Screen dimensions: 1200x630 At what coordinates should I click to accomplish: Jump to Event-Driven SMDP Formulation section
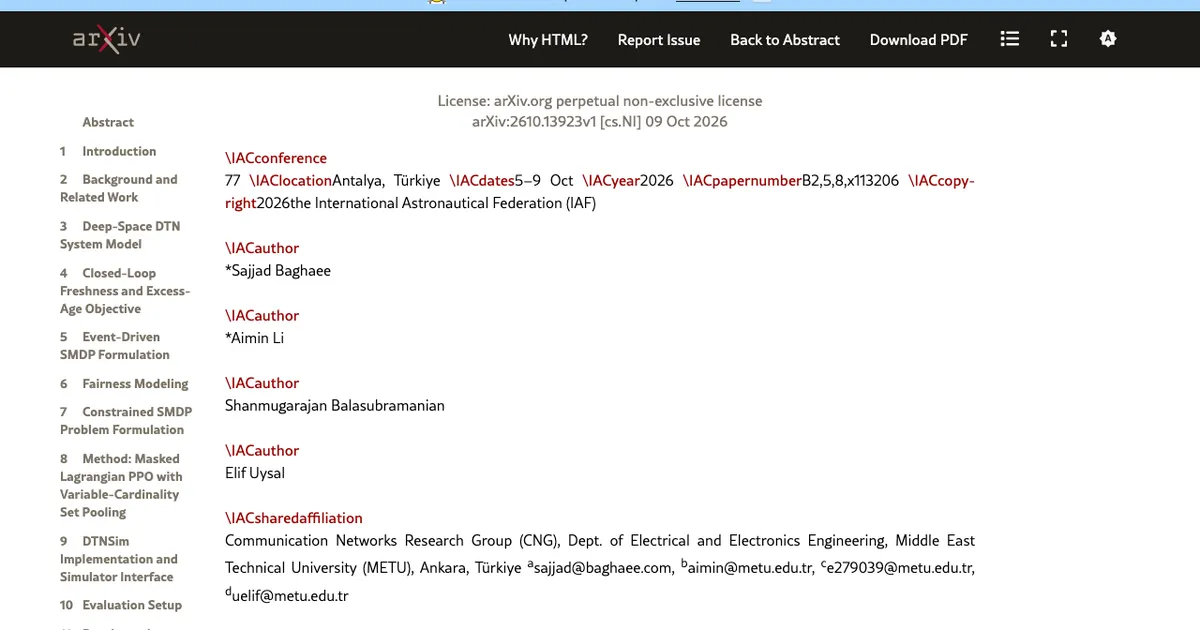point(115,346)
